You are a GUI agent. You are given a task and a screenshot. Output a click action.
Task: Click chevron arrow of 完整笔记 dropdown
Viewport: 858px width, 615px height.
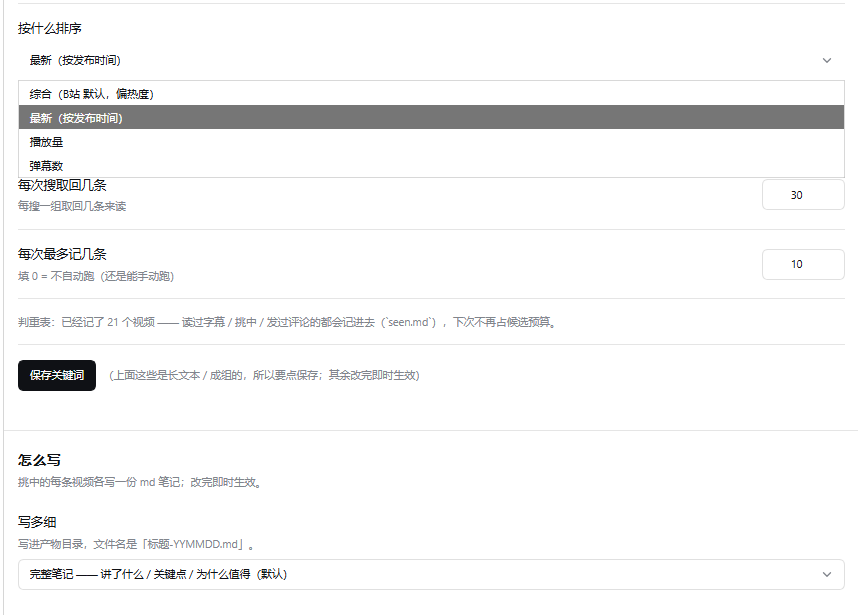click(827, 575)
